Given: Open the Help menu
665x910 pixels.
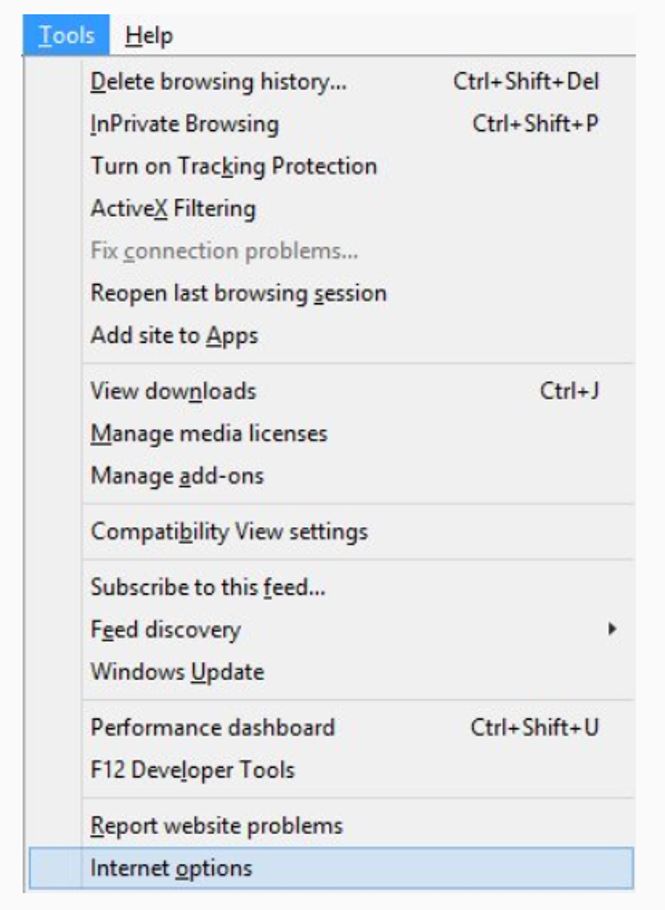Looking at the screenshot, I should point(149,36).
